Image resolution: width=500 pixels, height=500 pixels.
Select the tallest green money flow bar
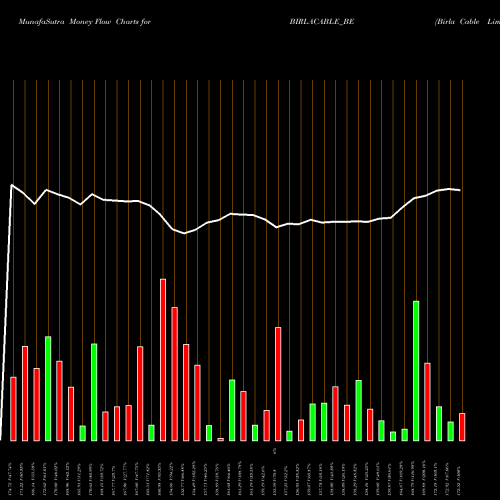pos(416,371)
